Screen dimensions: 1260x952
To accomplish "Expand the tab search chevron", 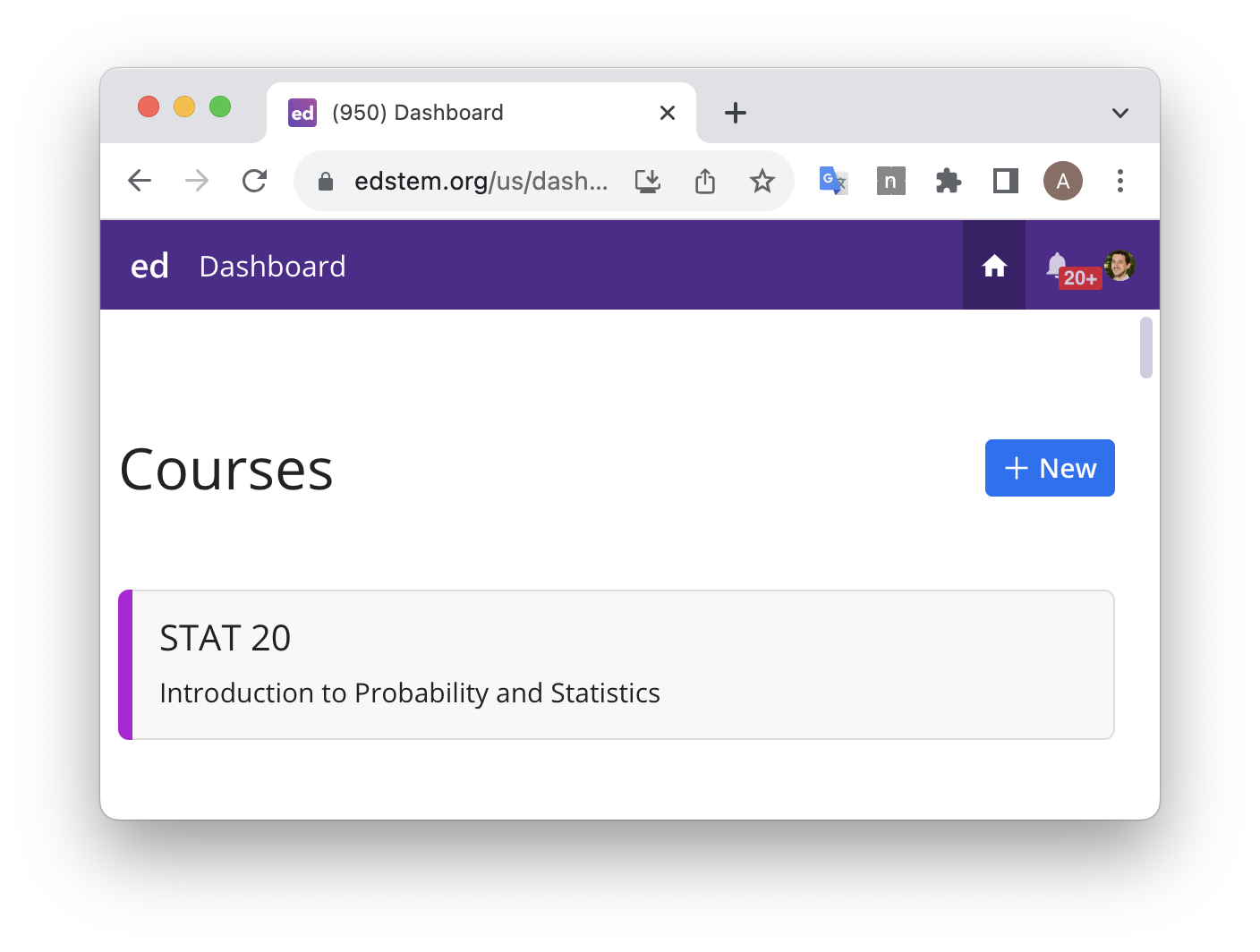I will click(1120, 113).
